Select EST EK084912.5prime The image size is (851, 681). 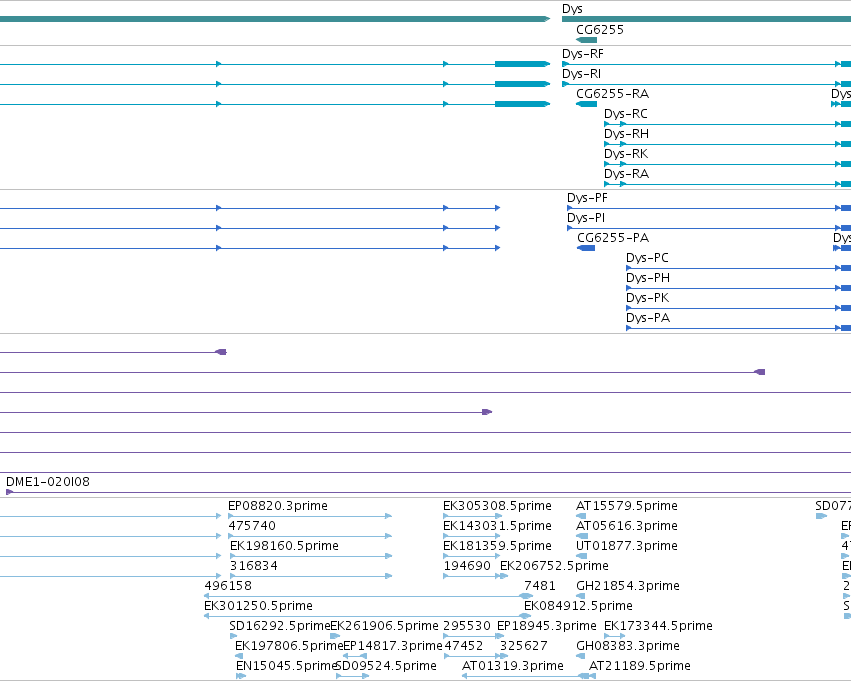[x=578, y=607]
